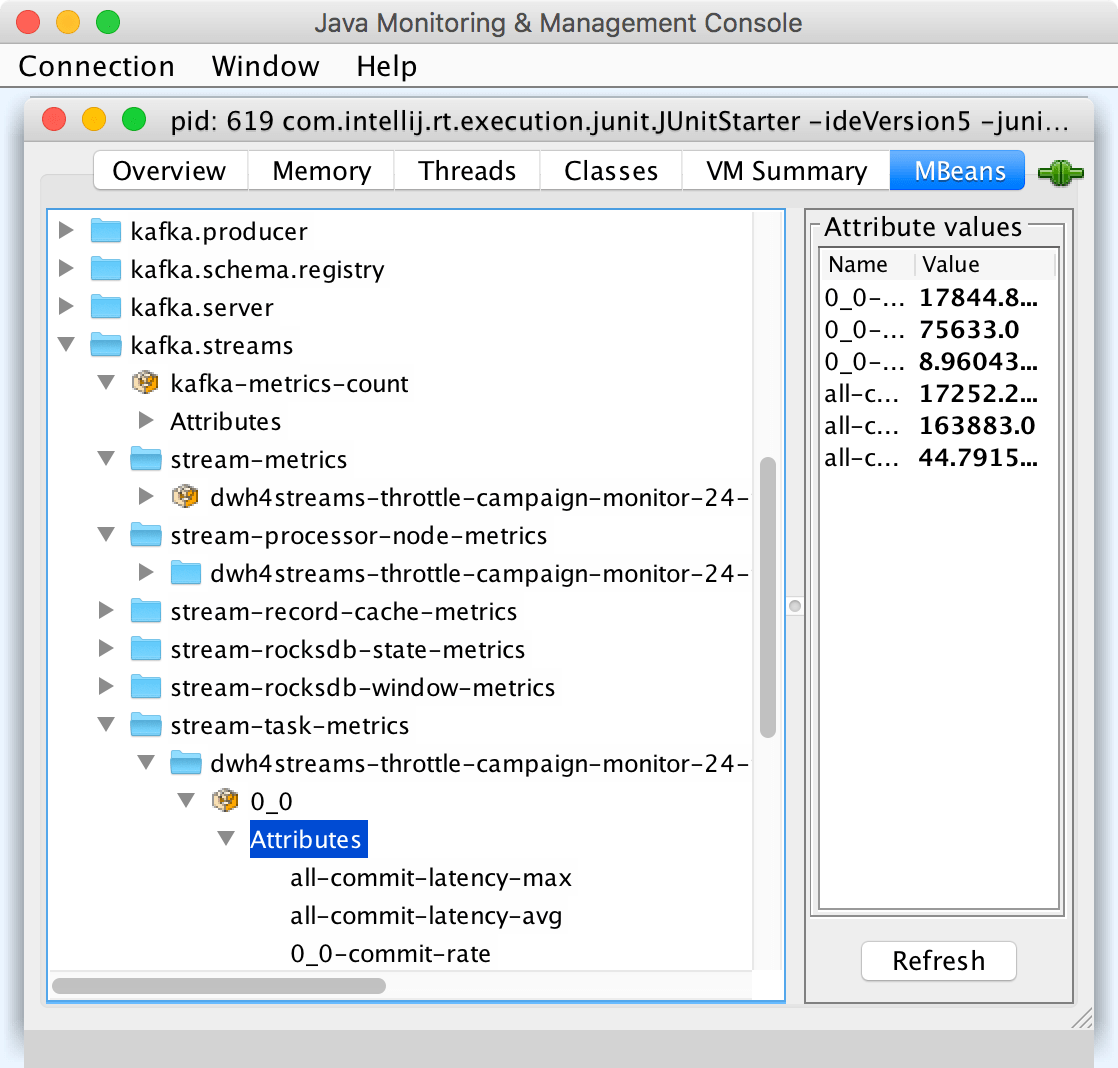This screenshot has height=1068, width=1118.
Task: Click the folder icon beside stream-task-metrics
Action: click(x=145, y=725)
